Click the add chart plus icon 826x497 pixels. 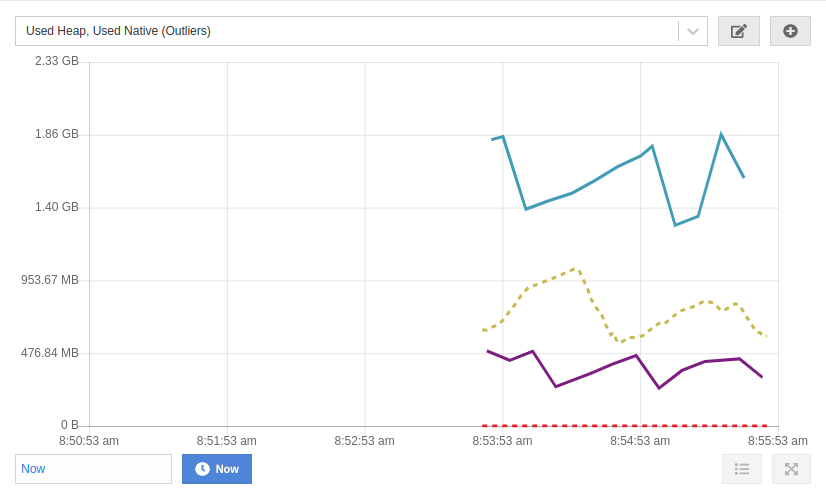790,31
